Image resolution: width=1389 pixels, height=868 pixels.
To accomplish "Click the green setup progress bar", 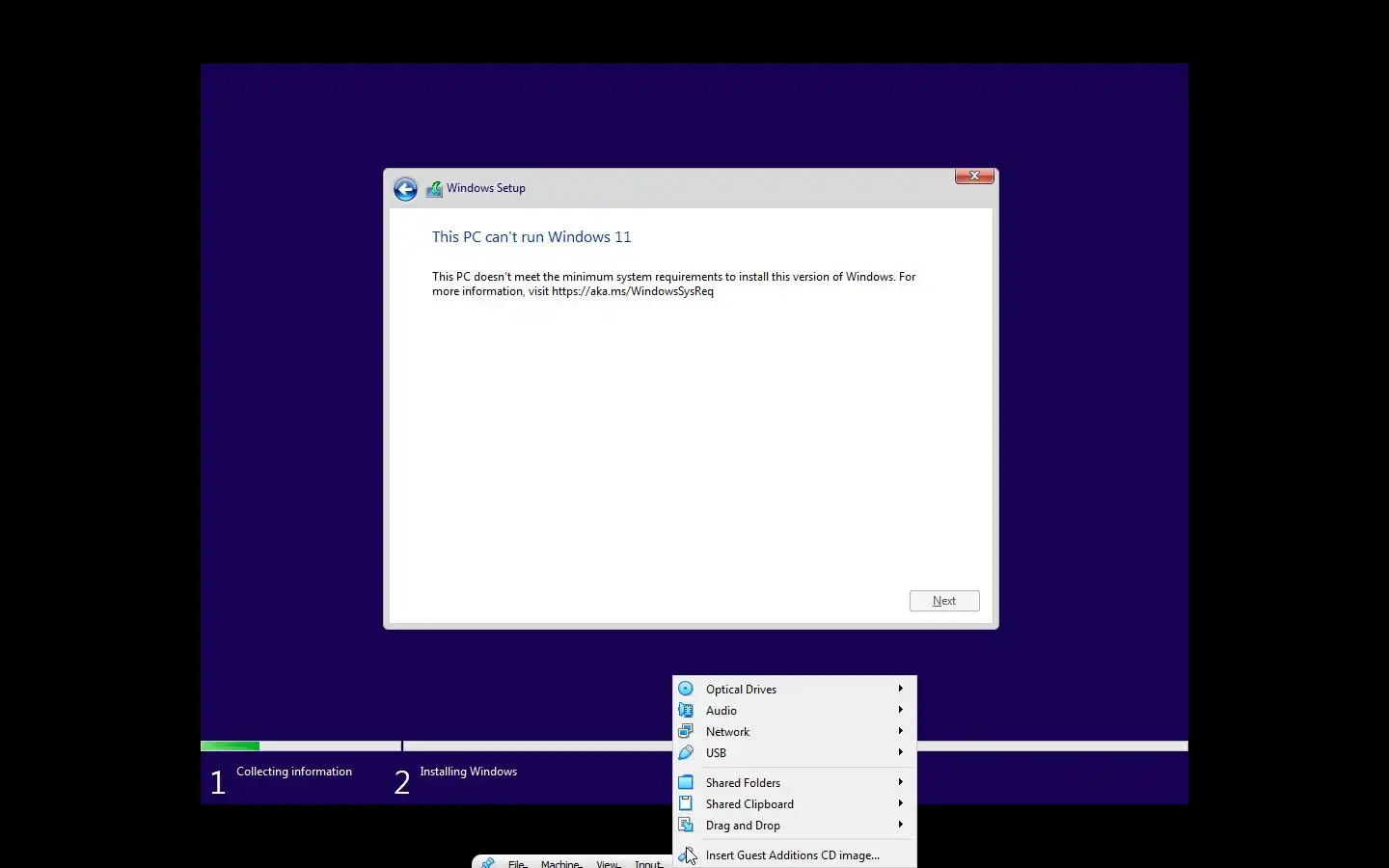I will 230,746.
